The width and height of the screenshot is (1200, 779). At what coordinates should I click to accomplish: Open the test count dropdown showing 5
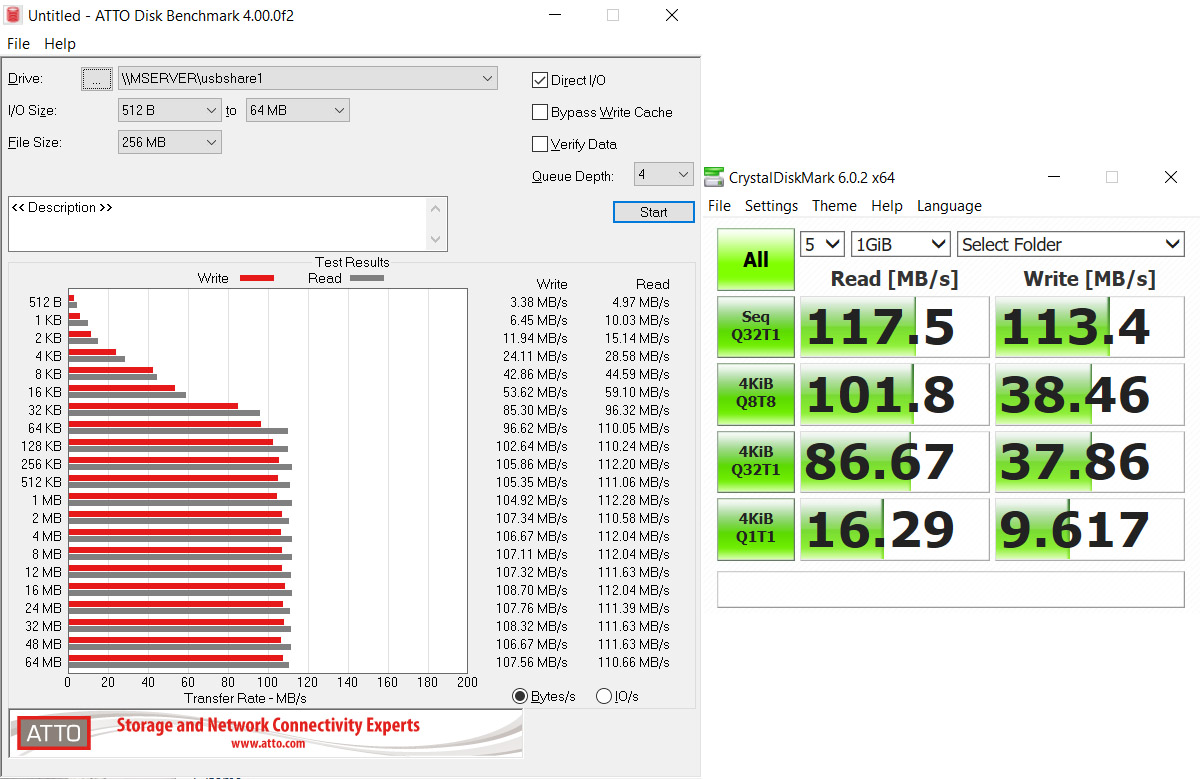(x=822, y=244)
